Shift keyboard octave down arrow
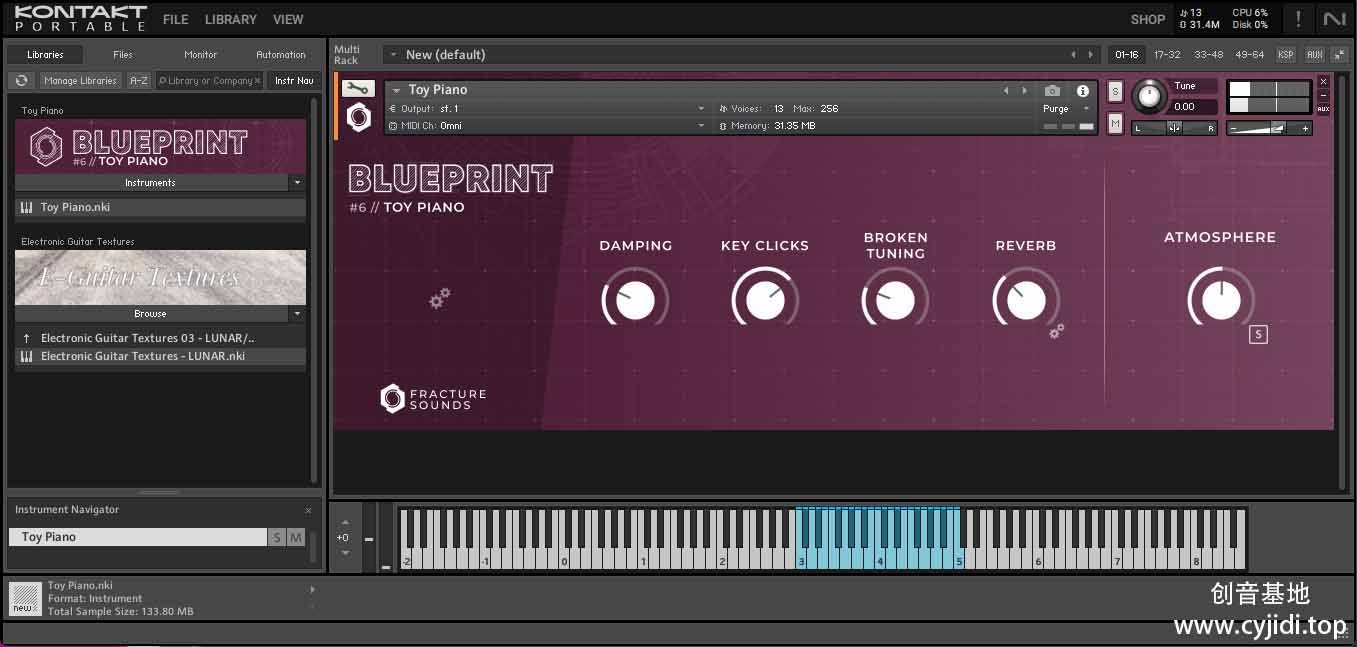The image size is (1357, 647). 346,552
